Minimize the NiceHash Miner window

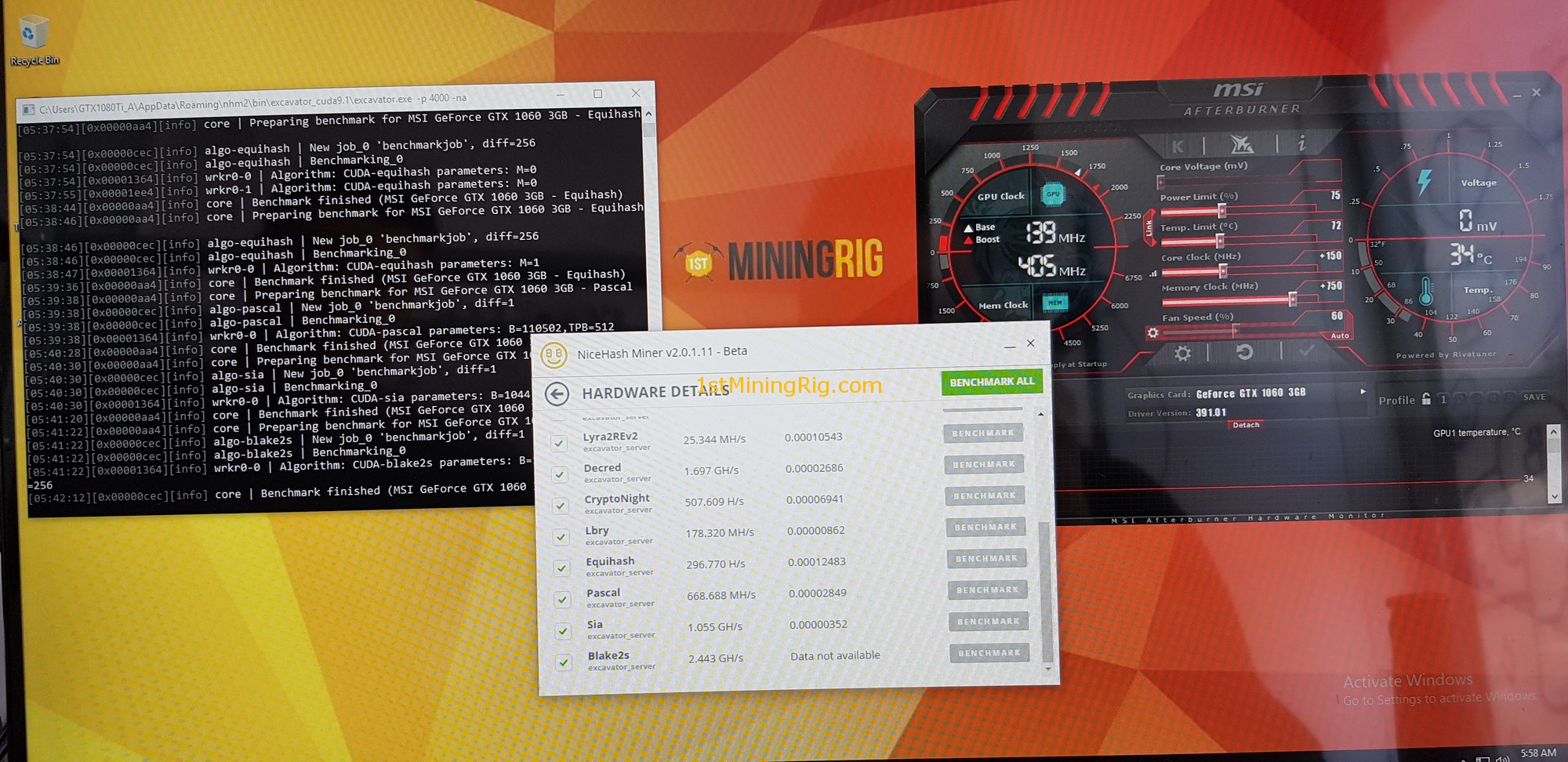pyautogui.click(x=1010, y=345)
